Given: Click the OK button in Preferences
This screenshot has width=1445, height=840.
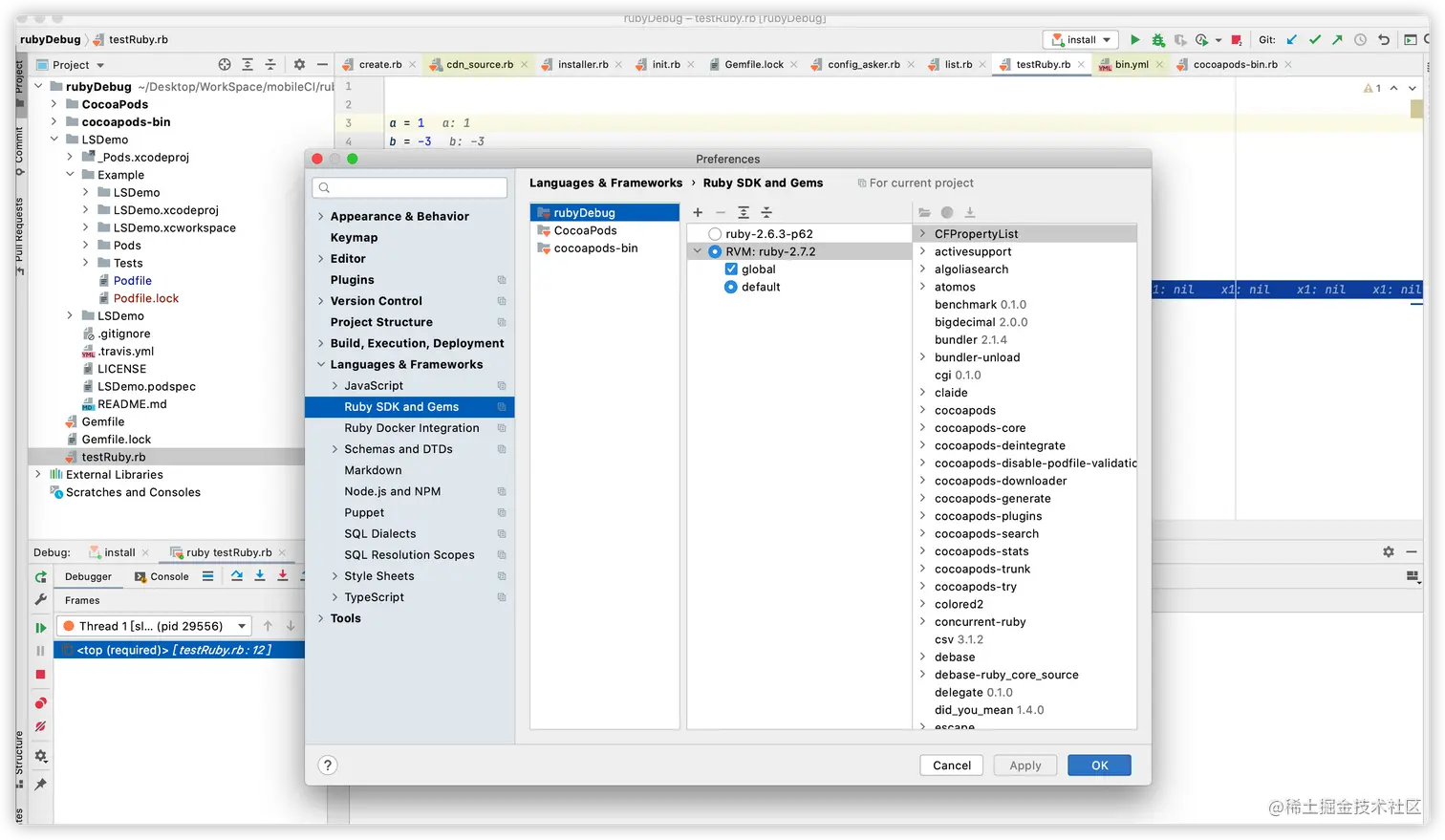Looking at the screenshot, I should (x=1099, y=766).
